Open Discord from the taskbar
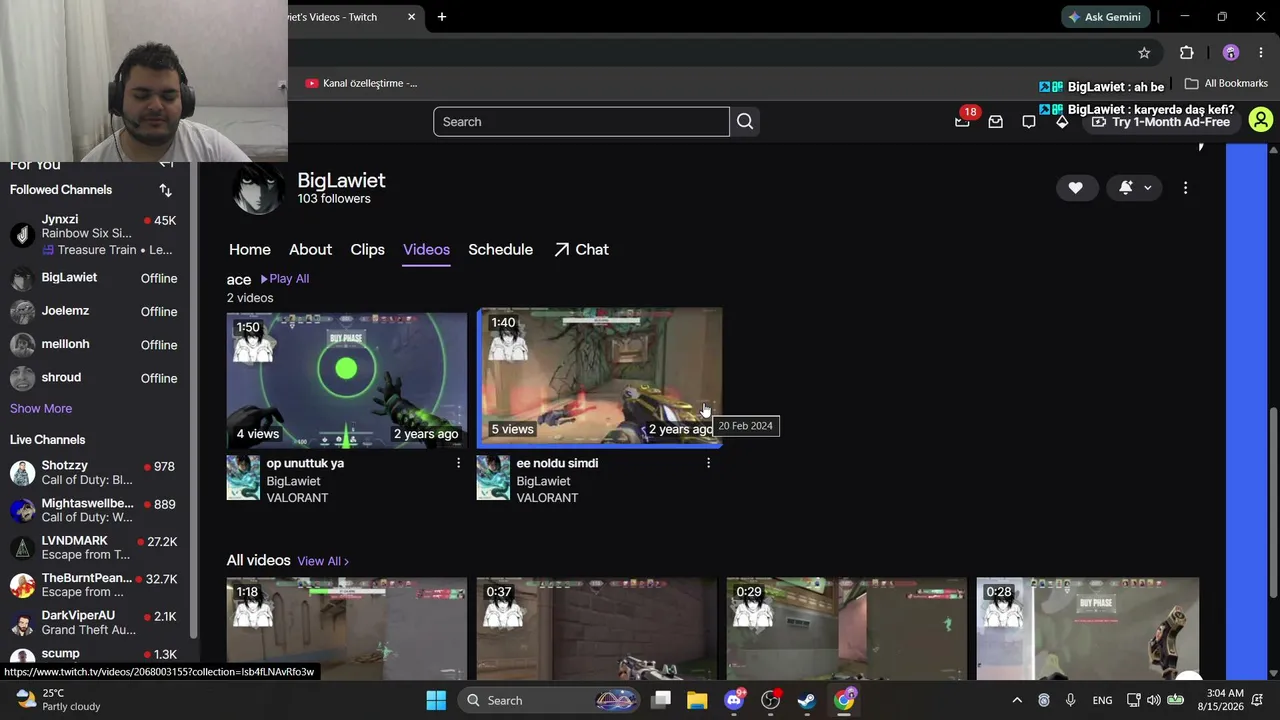This screenshot has width=1280, height=720. point(734,700)
